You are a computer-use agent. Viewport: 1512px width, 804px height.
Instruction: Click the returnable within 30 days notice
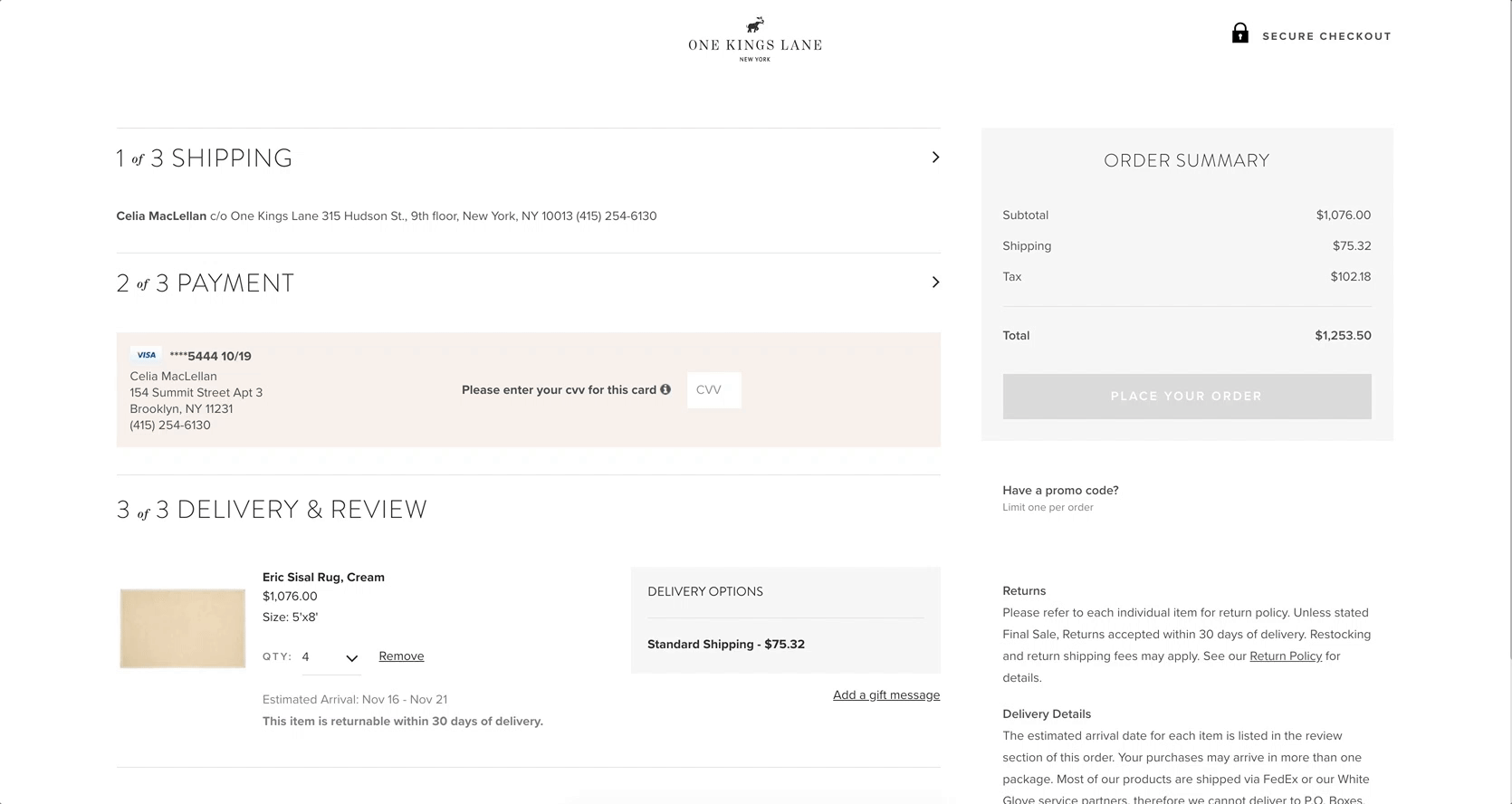pos(403,721)
